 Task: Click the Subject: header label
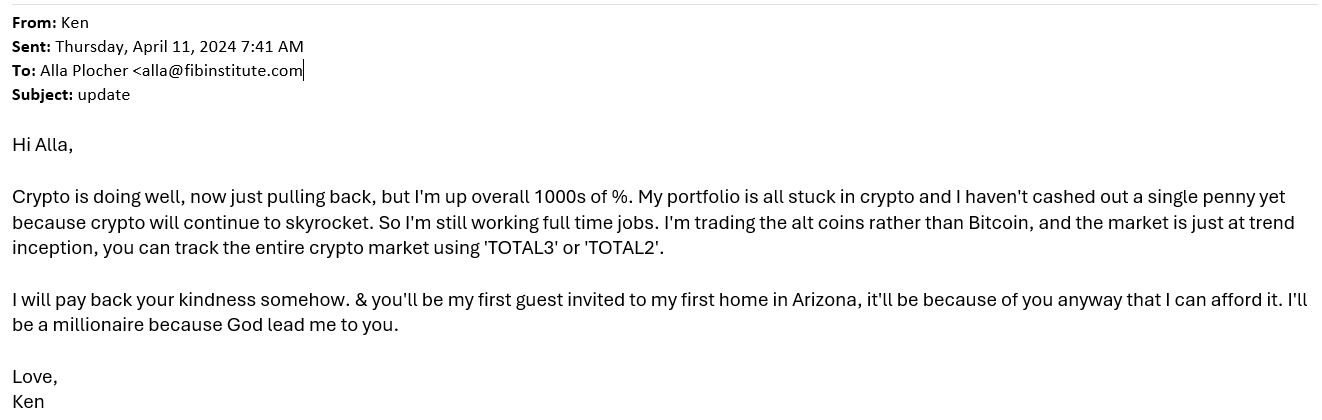(42, 95)
